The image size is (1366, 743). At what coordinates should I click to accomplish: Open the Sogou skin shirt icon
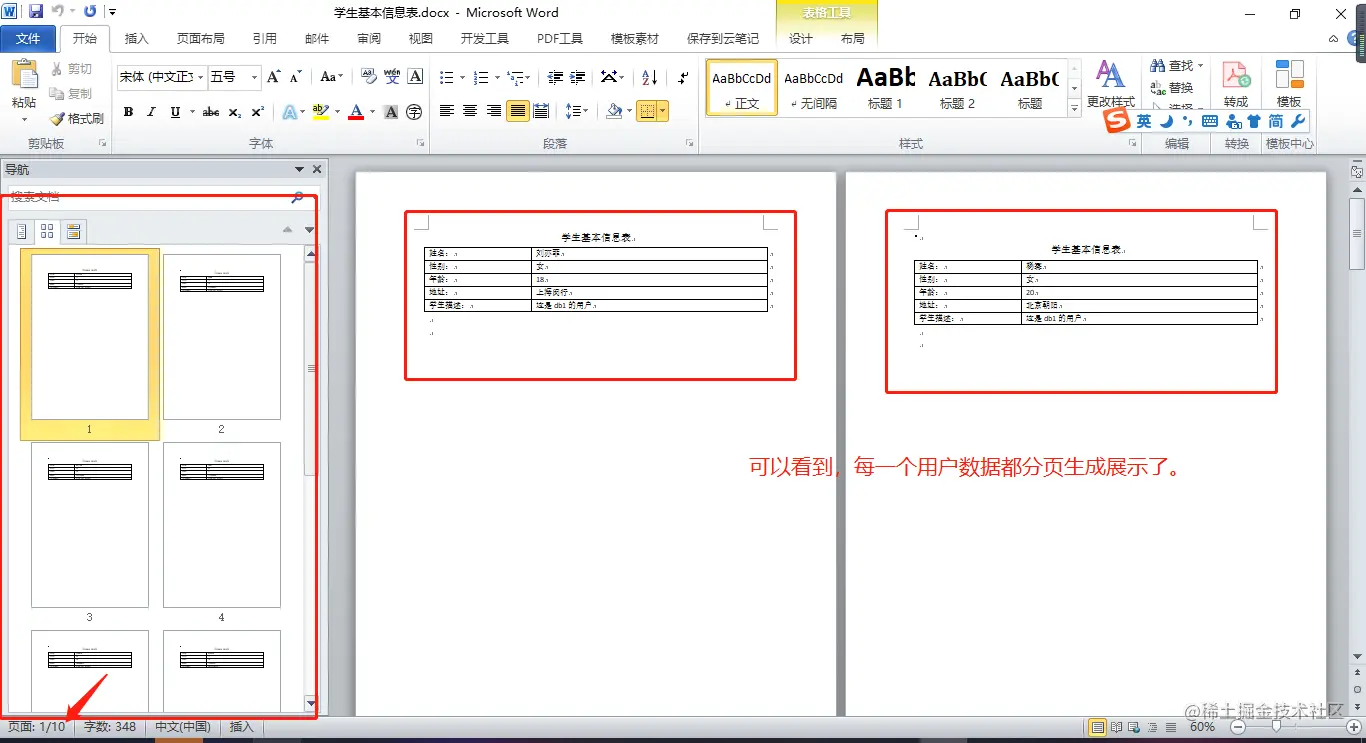[x=1254, y=121]
